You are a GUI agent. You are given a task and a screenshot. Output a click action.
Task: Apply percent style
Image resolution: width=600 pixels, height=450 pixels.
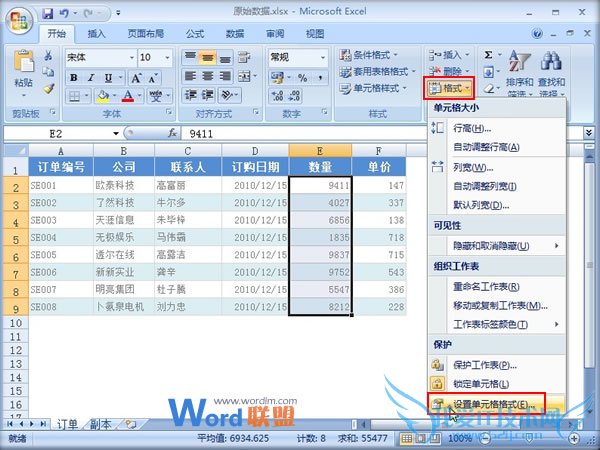[x=302, y=78]
